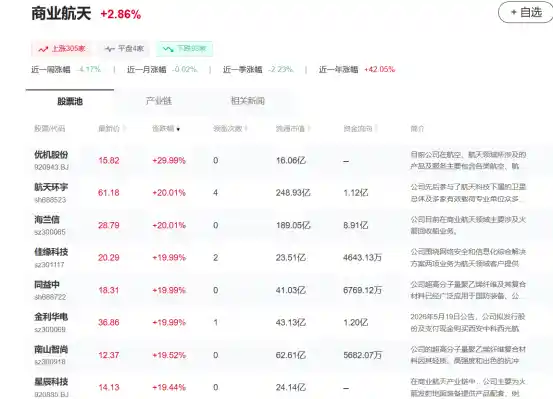Filter by 上涨305家 rising stocks tag
Screen dimensions: 554x400
(62, 49)
